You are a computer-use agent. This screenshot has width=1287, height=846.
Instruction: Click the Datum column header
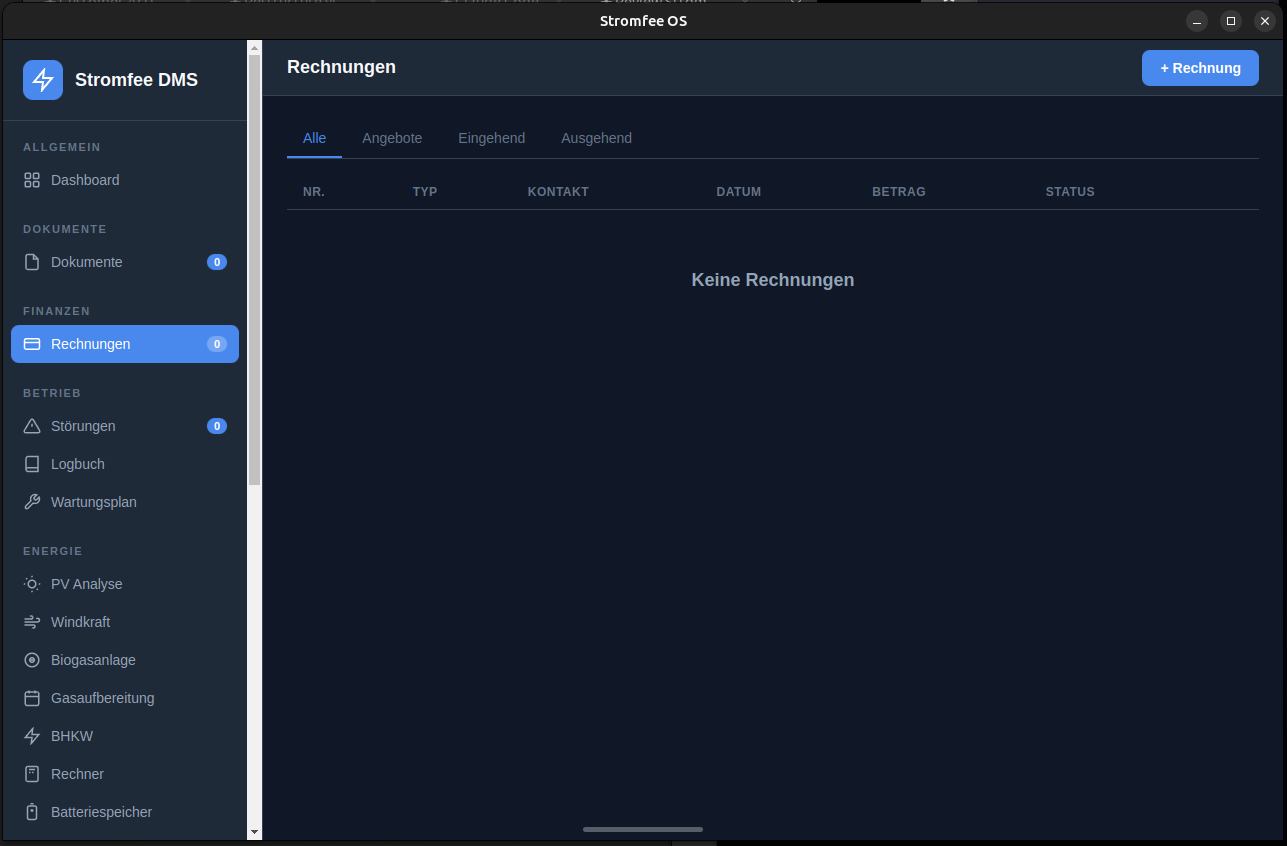[738, 191]
